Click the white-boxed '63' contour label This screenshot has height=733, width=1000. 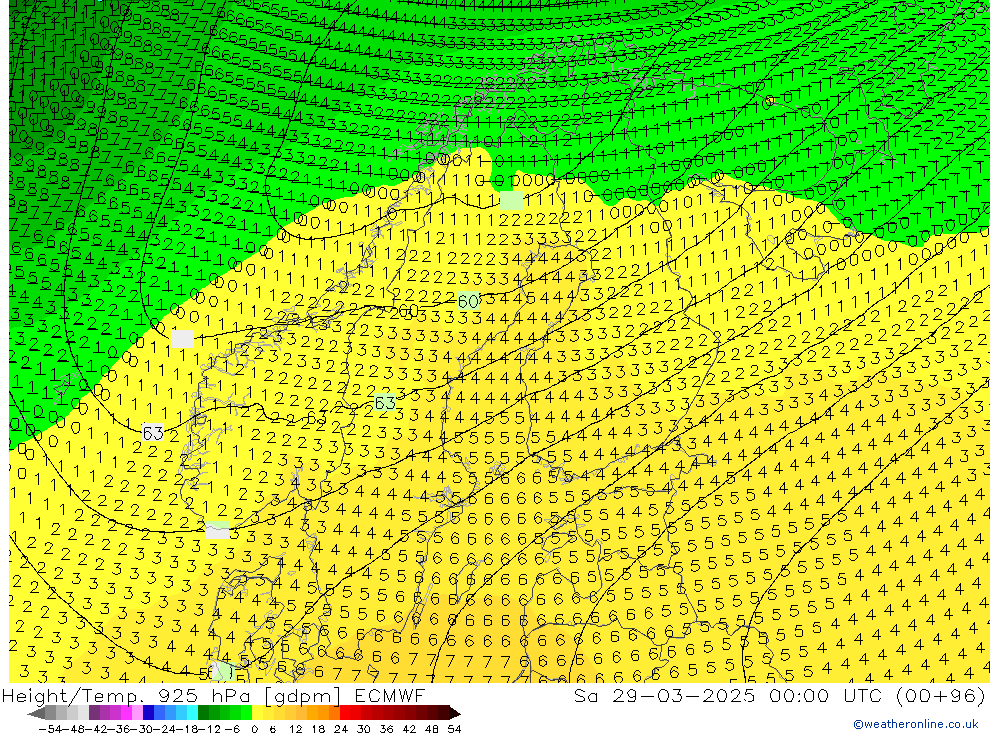[x=153, y=433]
